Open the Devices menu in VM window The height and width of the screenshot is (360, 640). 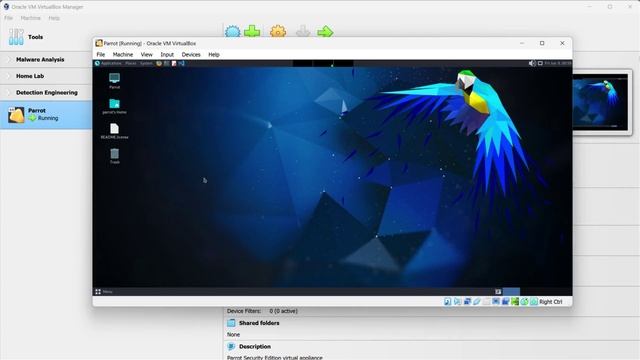pyautogui.click(x=191, y=54)
